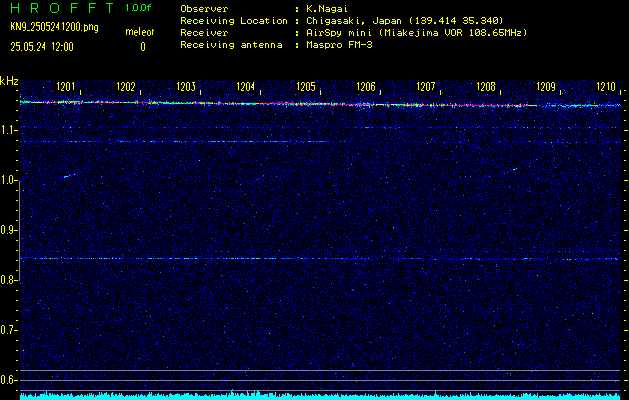
Task: Click the 0.7 frequency axis label
Action: [x=8, y=330]
